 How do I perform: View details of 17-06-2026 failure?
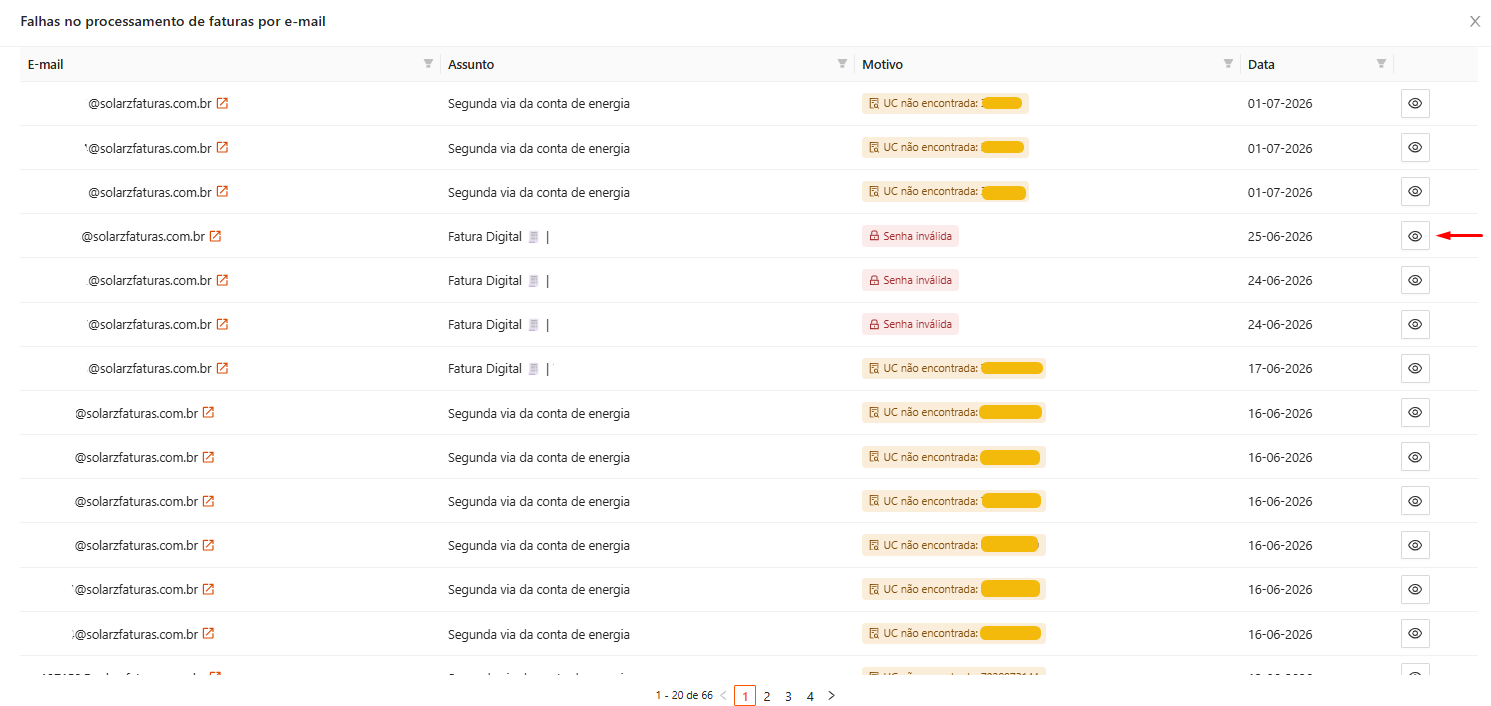pos(1415,368)
